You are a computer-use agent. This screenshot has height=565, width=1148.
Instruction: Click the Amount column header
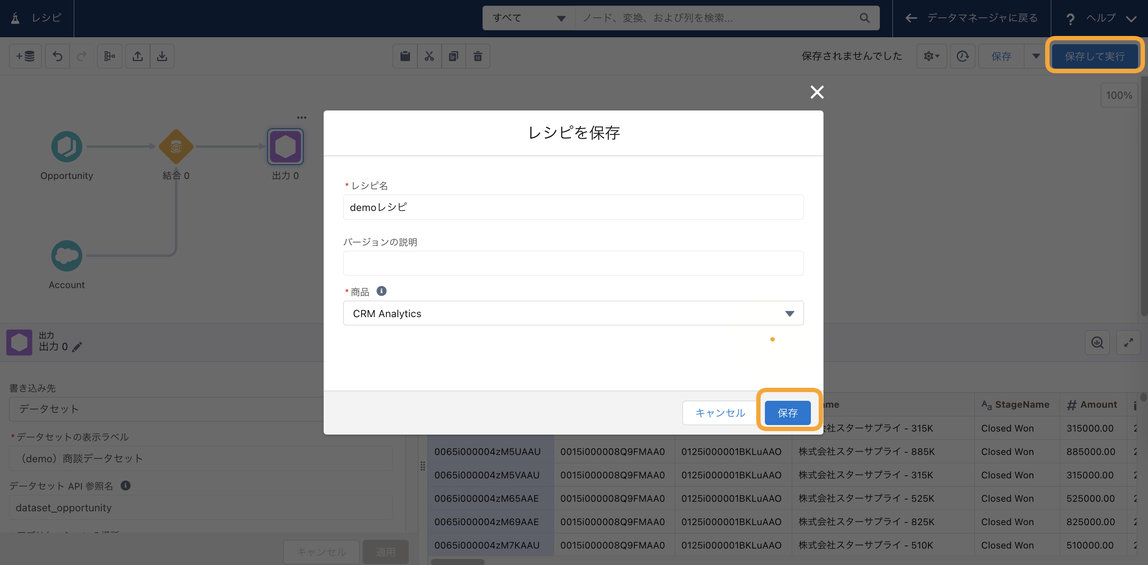[x=1094, y=405]
